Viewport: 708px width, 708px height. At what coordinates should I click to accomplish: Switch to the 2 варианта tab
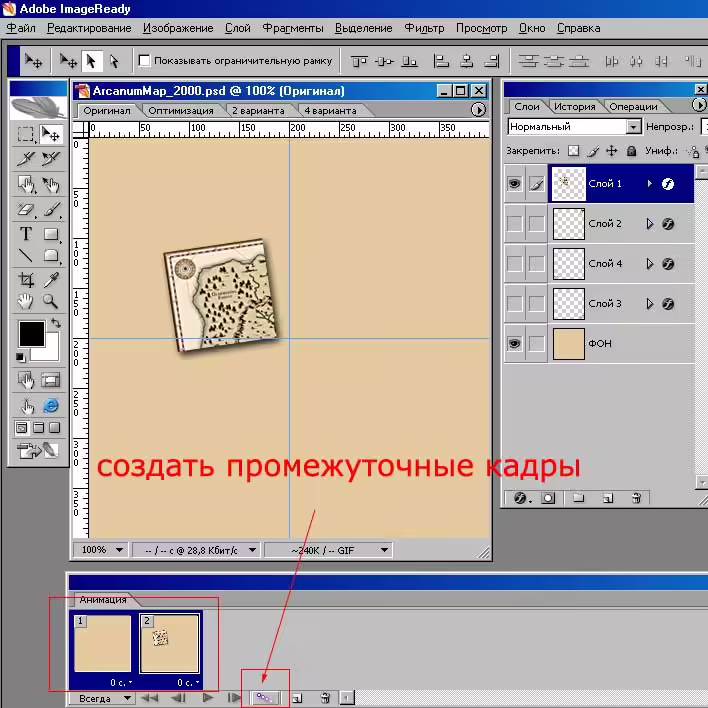(x=258, y=111)
